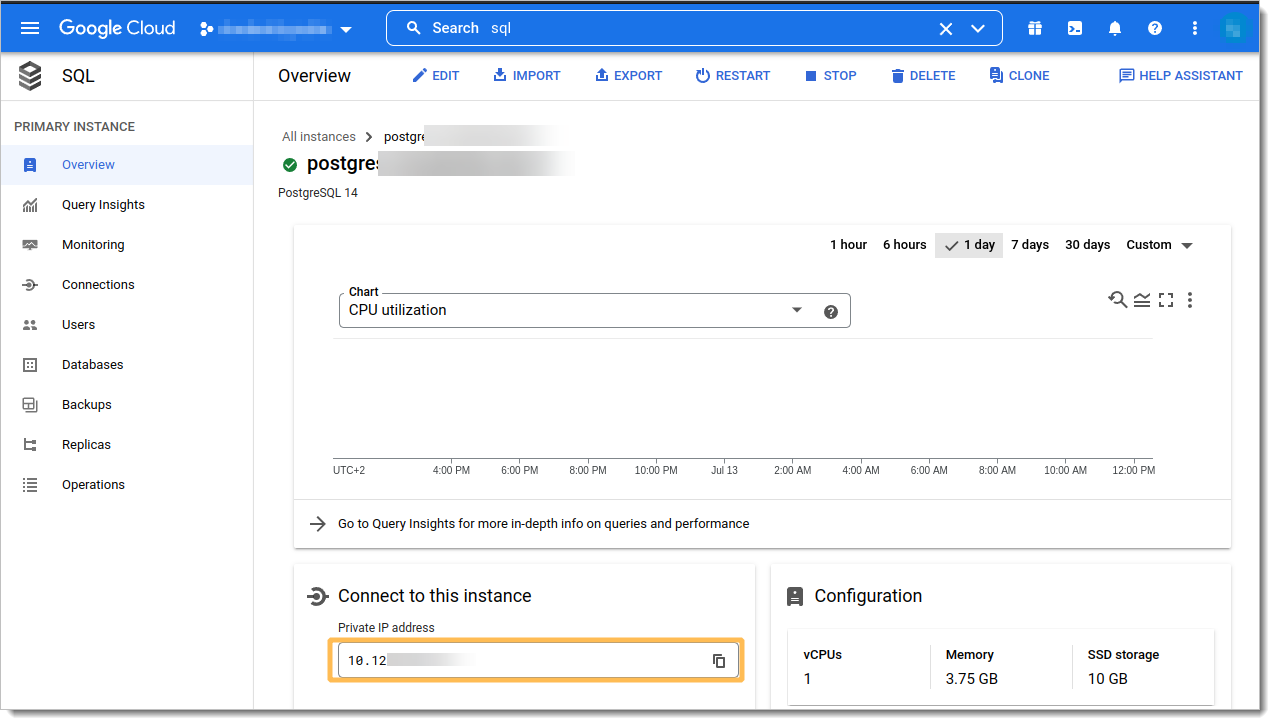Activate Cloud Shell terminal icon
The image size is (1275, 725).
coord(1075,29)
